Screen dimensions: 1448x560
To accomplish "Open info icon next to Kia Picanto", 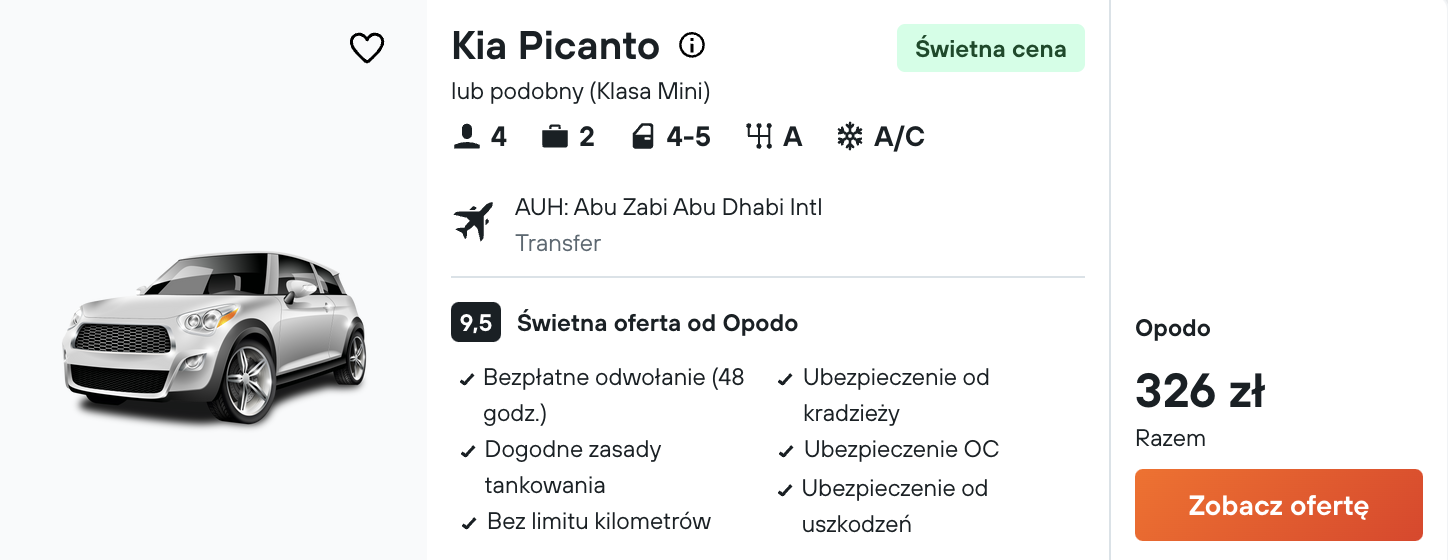I will (x=692, y=45).
